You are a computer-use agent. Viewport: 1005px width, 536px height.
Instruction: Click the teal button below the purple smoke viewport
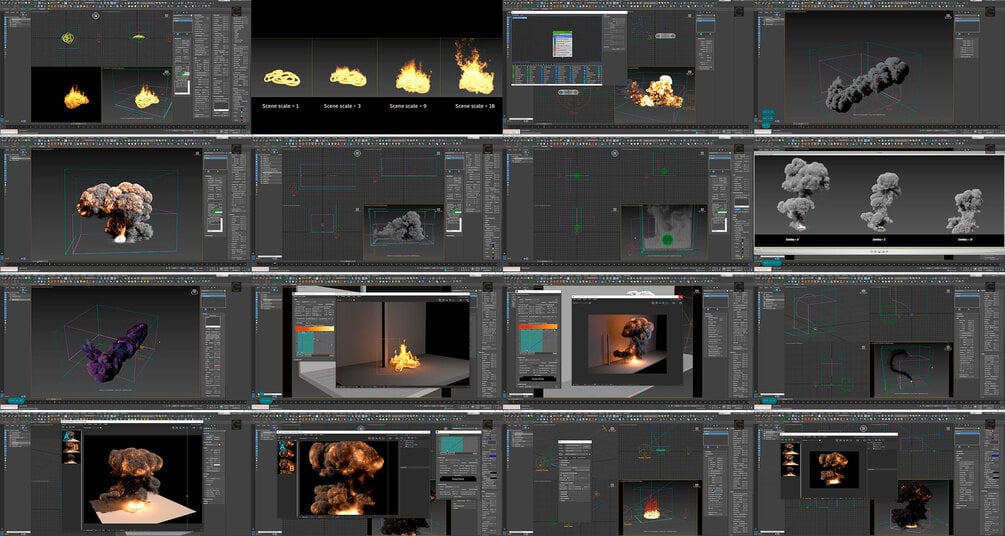tap(16, 400)
